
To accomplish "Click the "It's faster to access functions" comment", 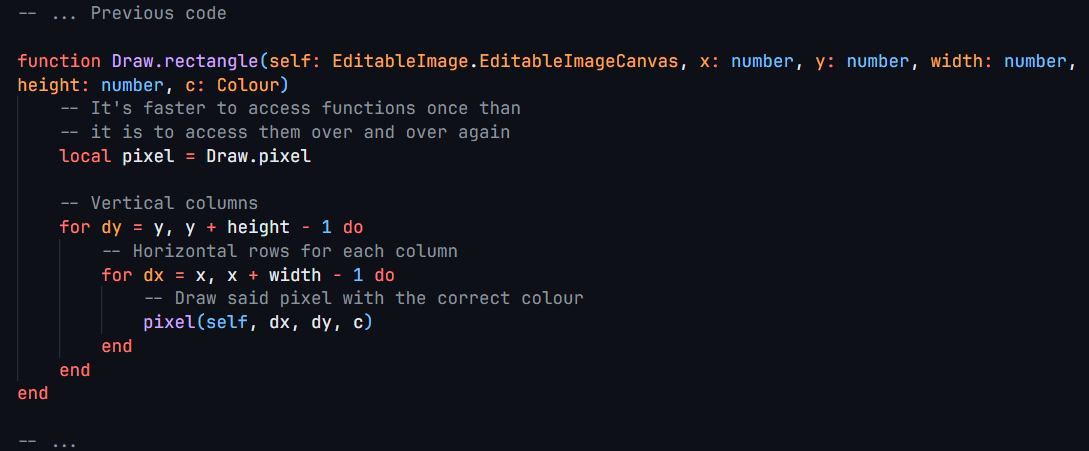I will coord(290,108).
